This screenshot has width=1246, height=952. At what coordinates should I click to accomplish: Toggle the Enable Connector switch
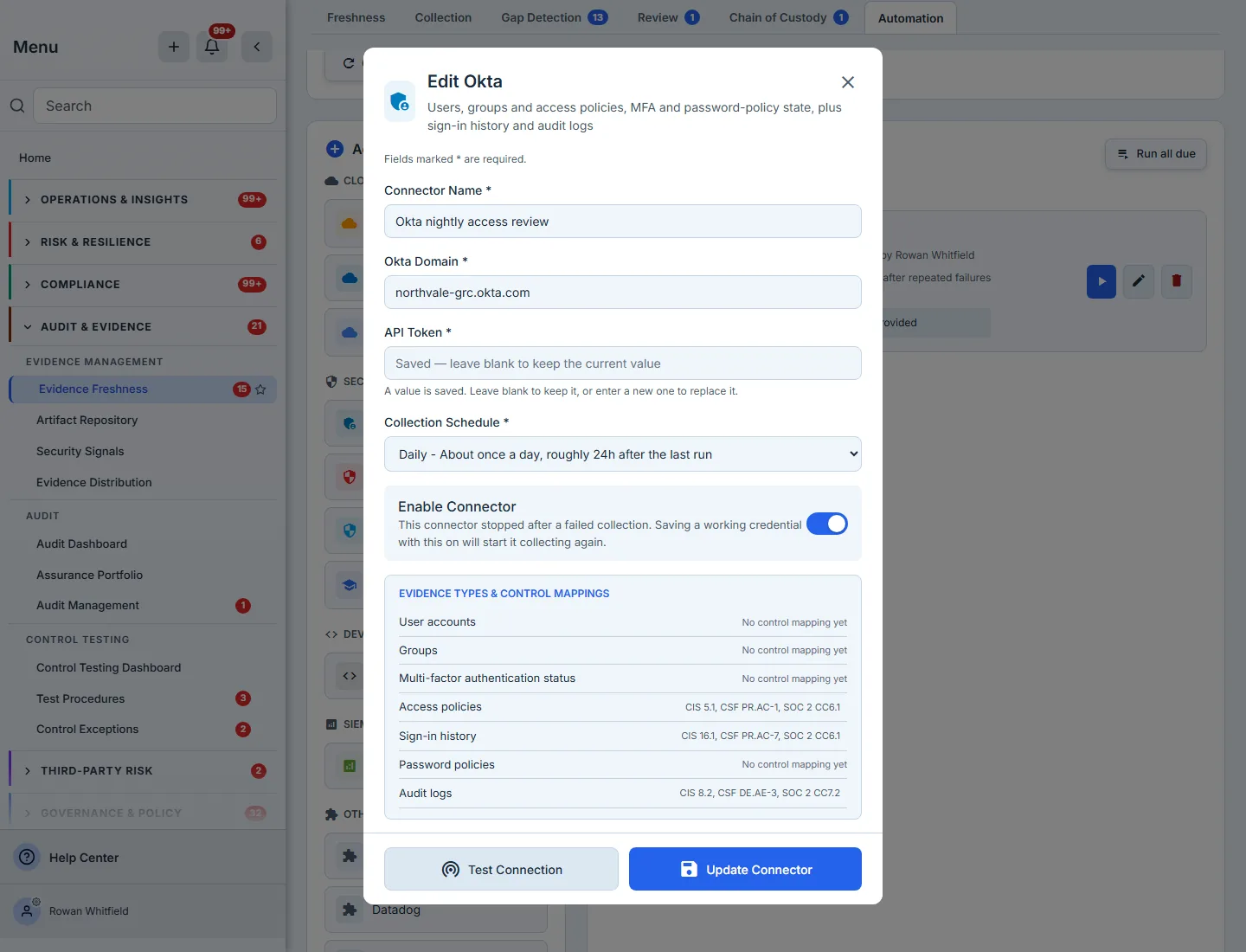click(x=827, y=524)
